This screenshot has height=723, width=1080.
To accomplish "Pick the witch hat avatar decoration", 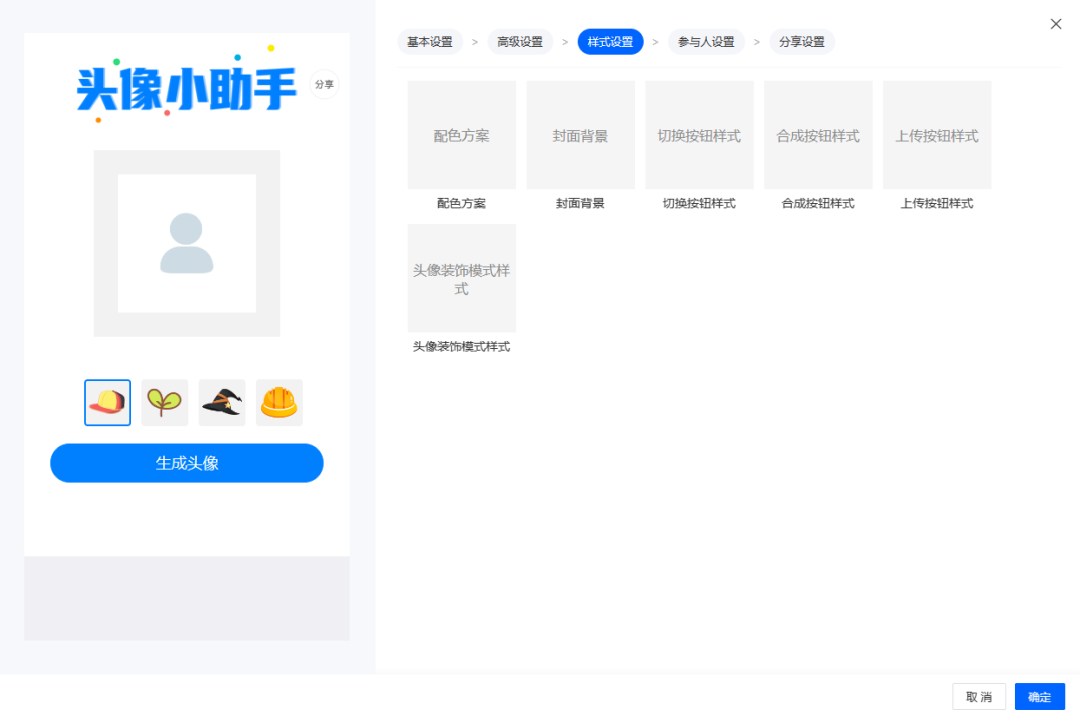I will pyautogui.click(x=222, y=402).
